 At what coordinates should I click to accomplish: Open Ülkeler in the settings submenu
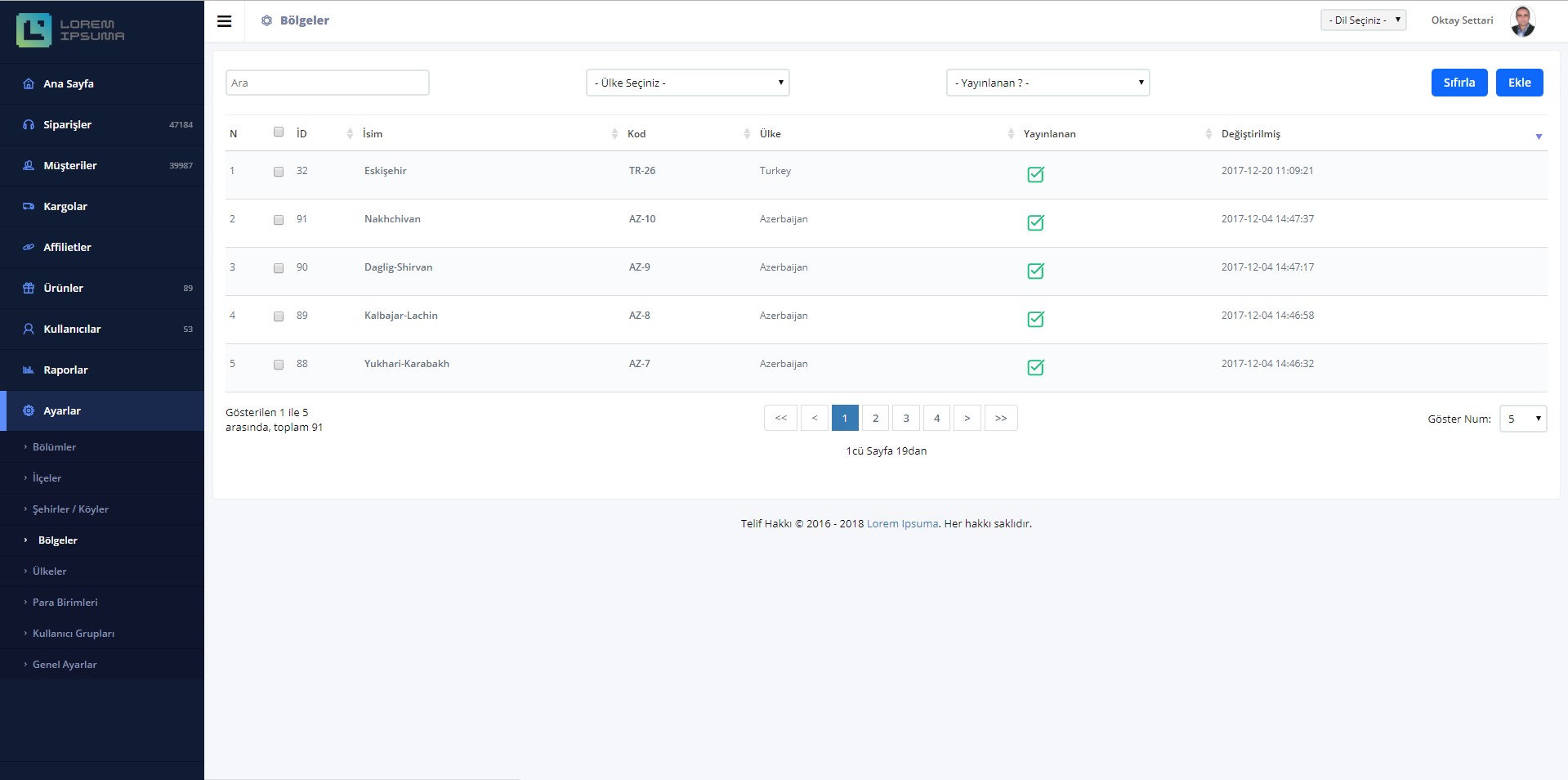(50, 572)
